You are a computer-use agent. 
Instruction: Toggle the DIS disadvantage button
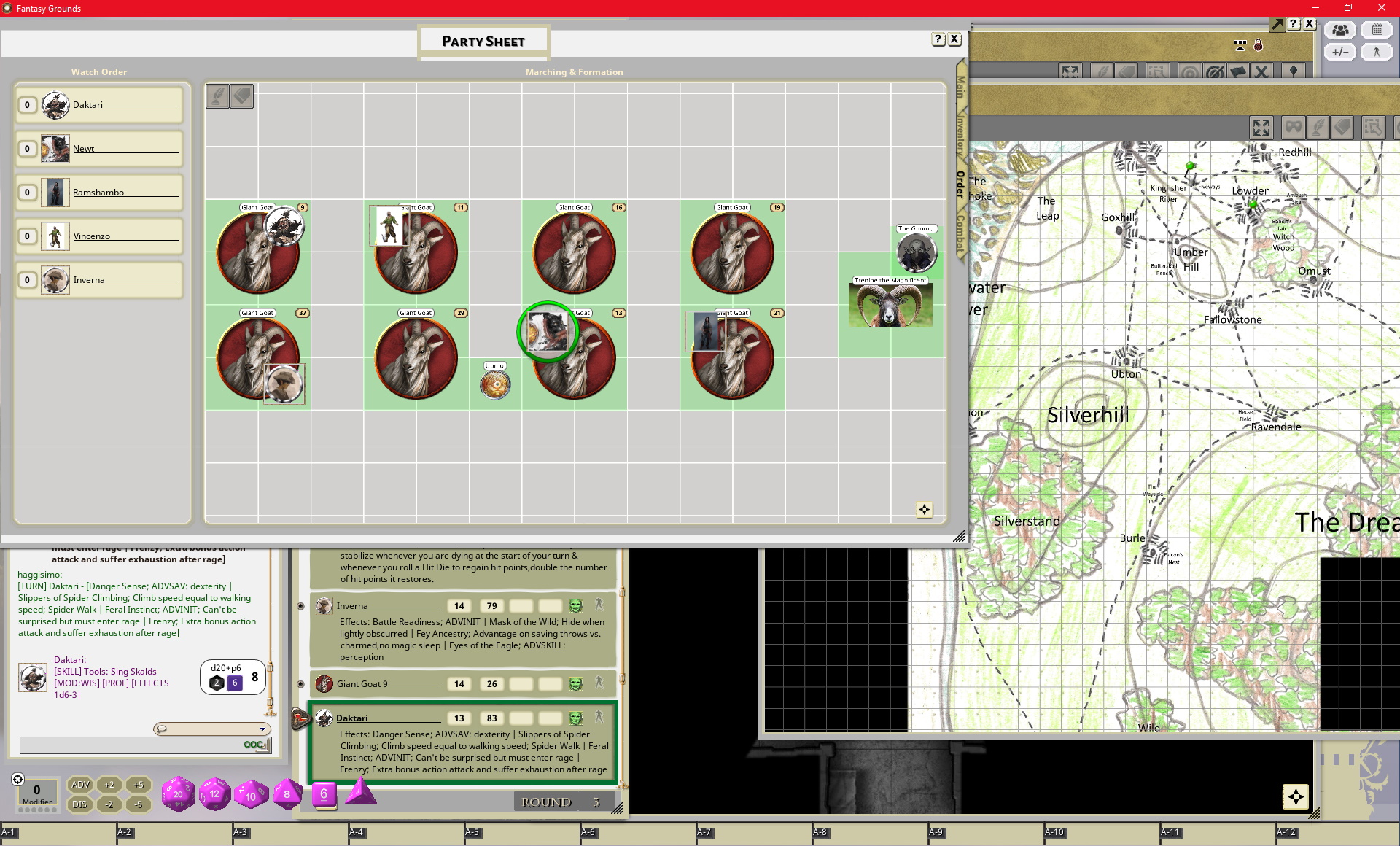pyautogui.click(x=80, y=804)
